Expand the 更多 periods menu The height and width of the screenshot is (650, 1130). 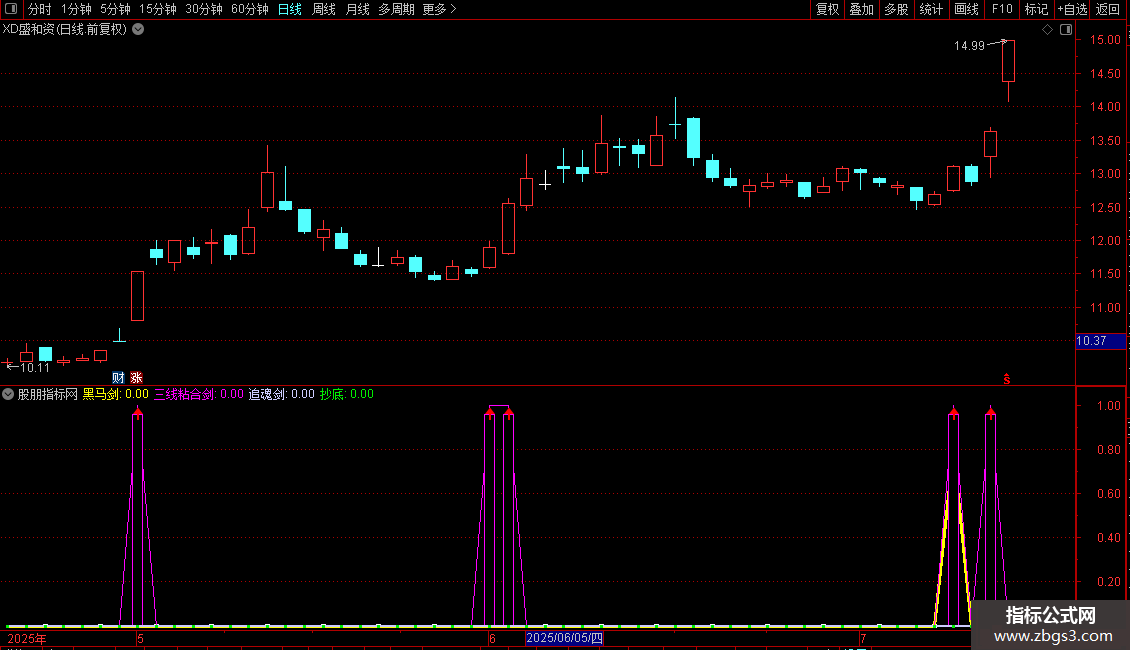coord(440,9)
